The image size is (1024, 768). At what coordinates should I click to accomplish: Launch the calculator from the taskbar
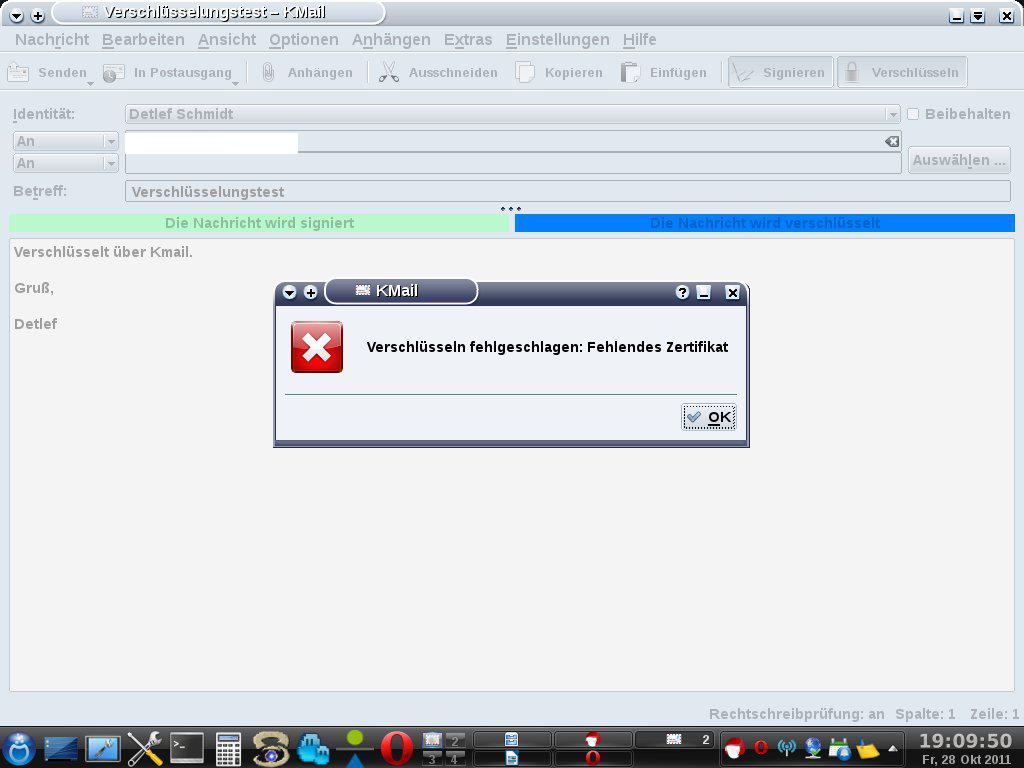[229, 748]
